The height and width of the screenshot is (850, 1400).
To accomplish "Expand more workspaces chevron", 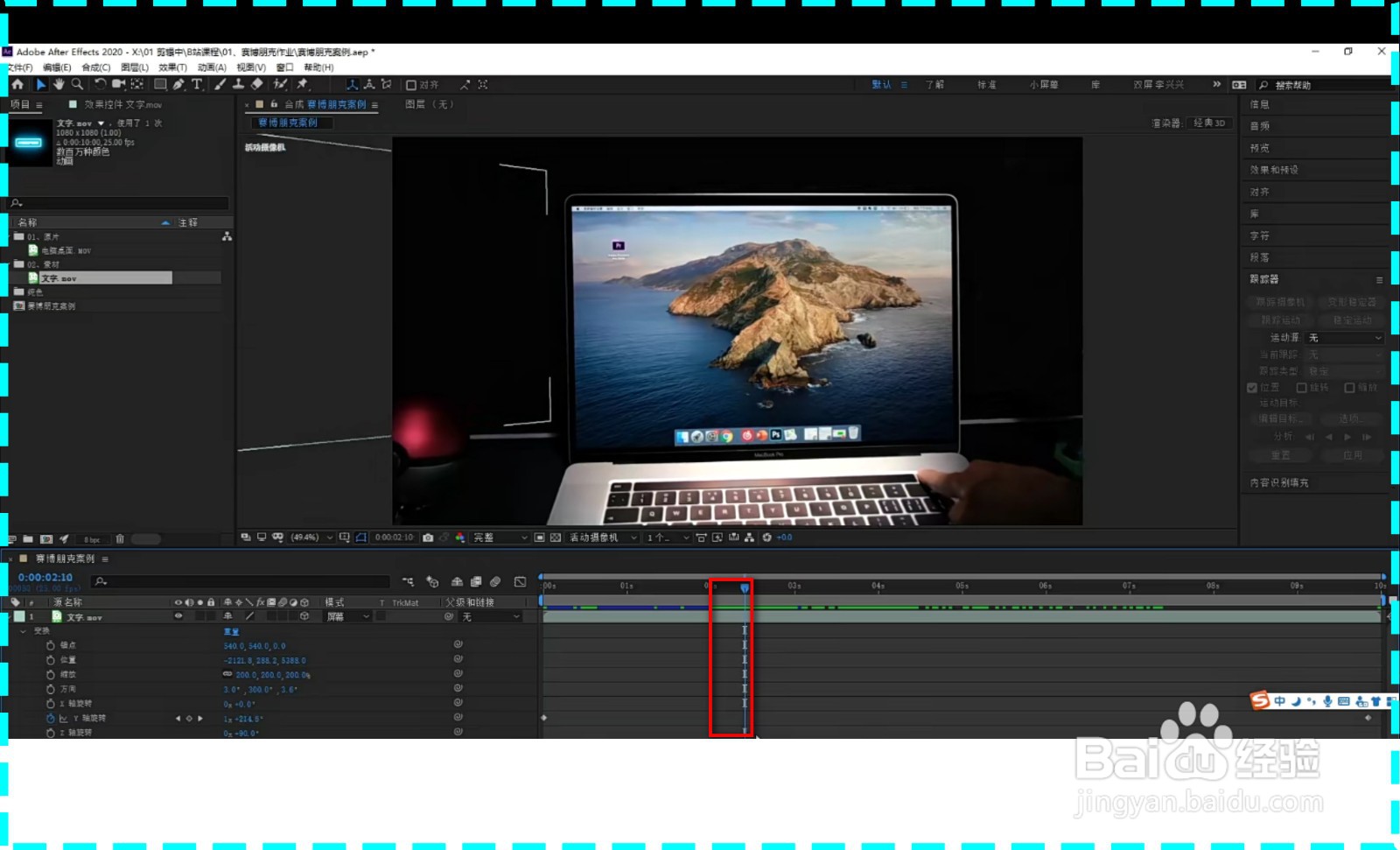I will point(1216,85).
